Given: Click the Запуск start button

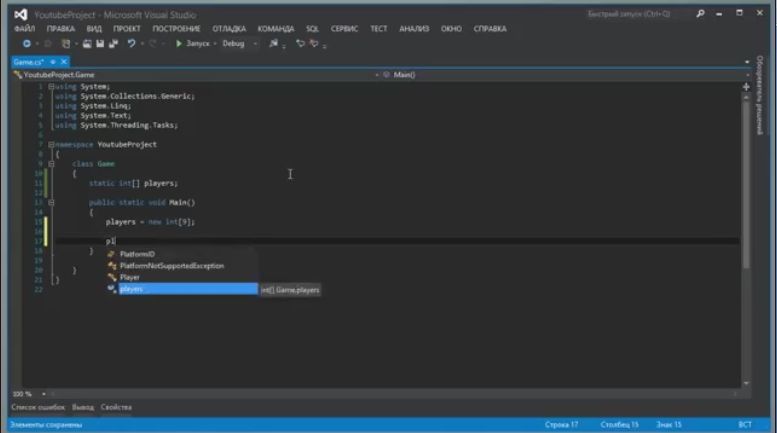Looking at the screenshot, I should [x=193, y=44].
